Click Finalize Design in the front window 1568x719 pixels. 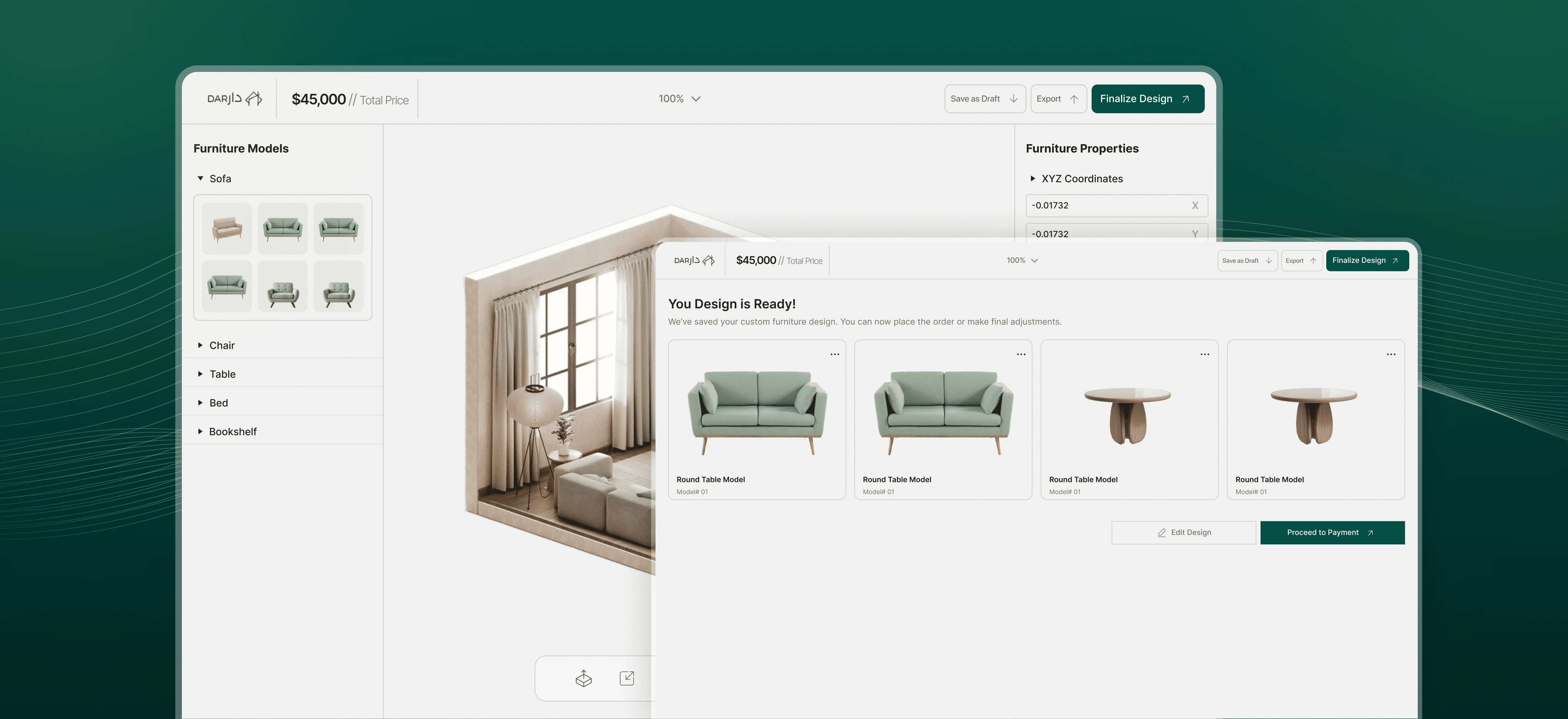pos(1367,261)
